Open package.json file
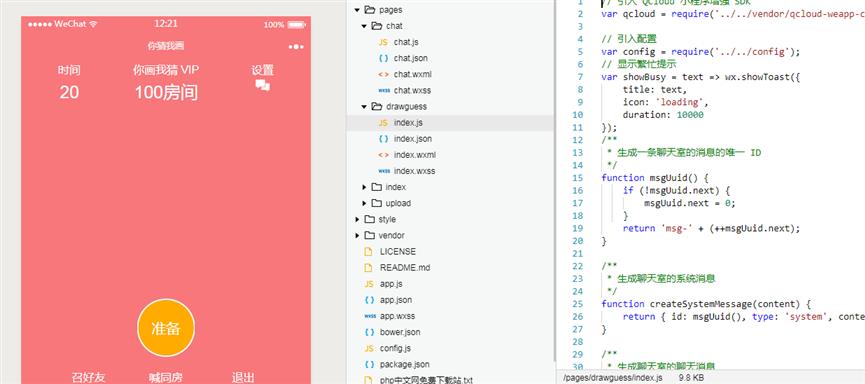Viewport: 865px width, 384px height. coord(404,365)
